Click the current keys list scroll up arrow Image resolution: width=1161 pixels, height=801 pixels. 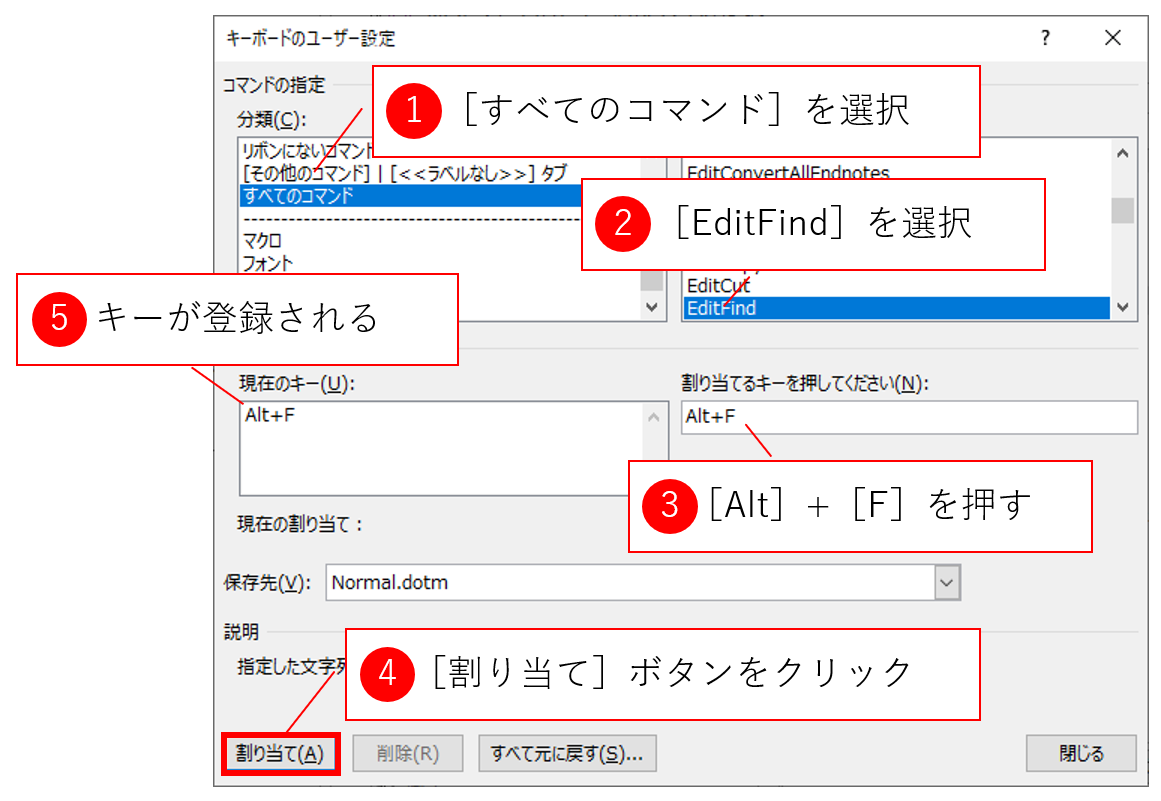point(653,417)
